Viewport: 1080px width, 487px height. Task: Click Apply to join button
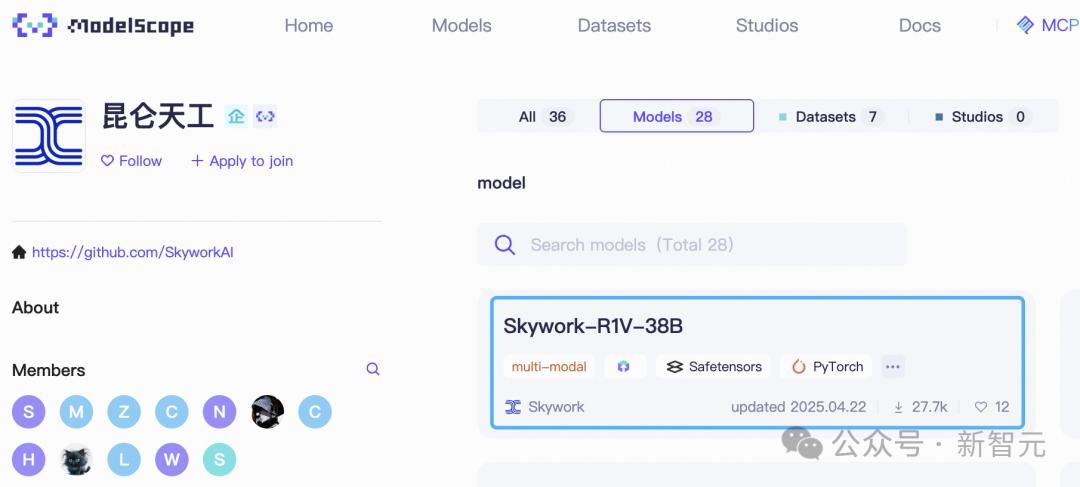pyautogui.click(x=242, y=160)
